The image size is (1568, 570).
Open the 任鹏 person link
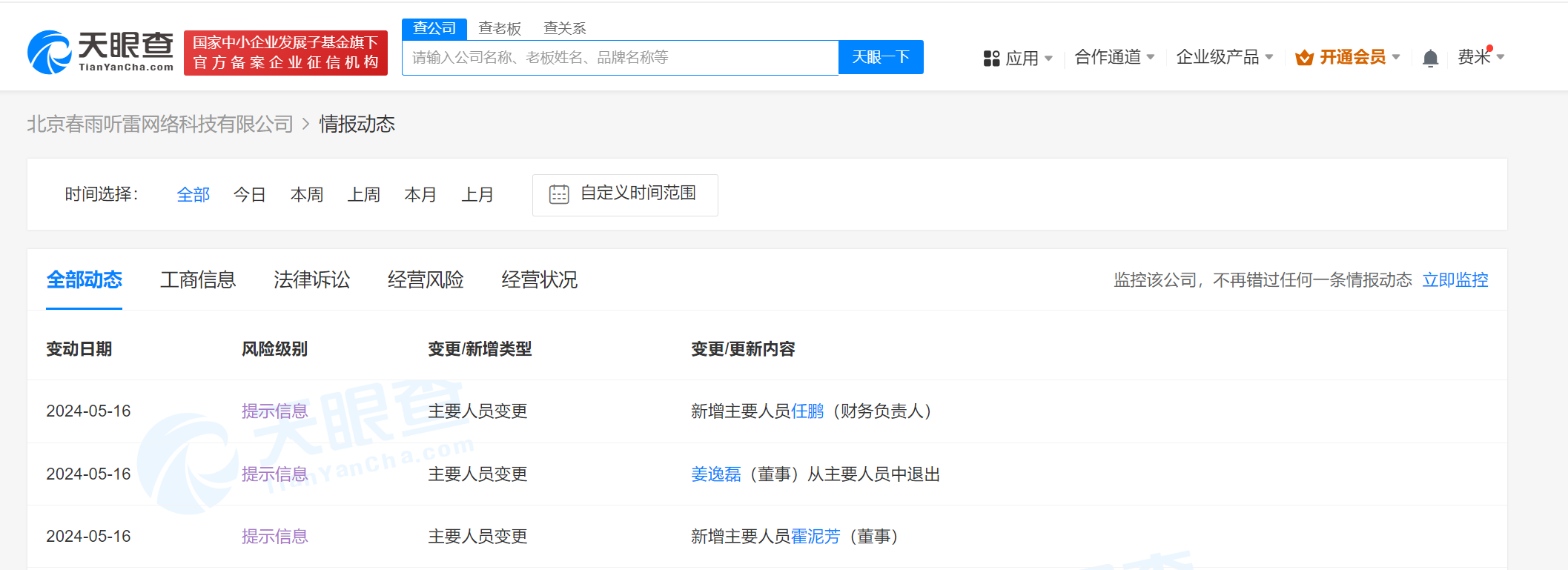pyautogui.click(x=807, y=411)
